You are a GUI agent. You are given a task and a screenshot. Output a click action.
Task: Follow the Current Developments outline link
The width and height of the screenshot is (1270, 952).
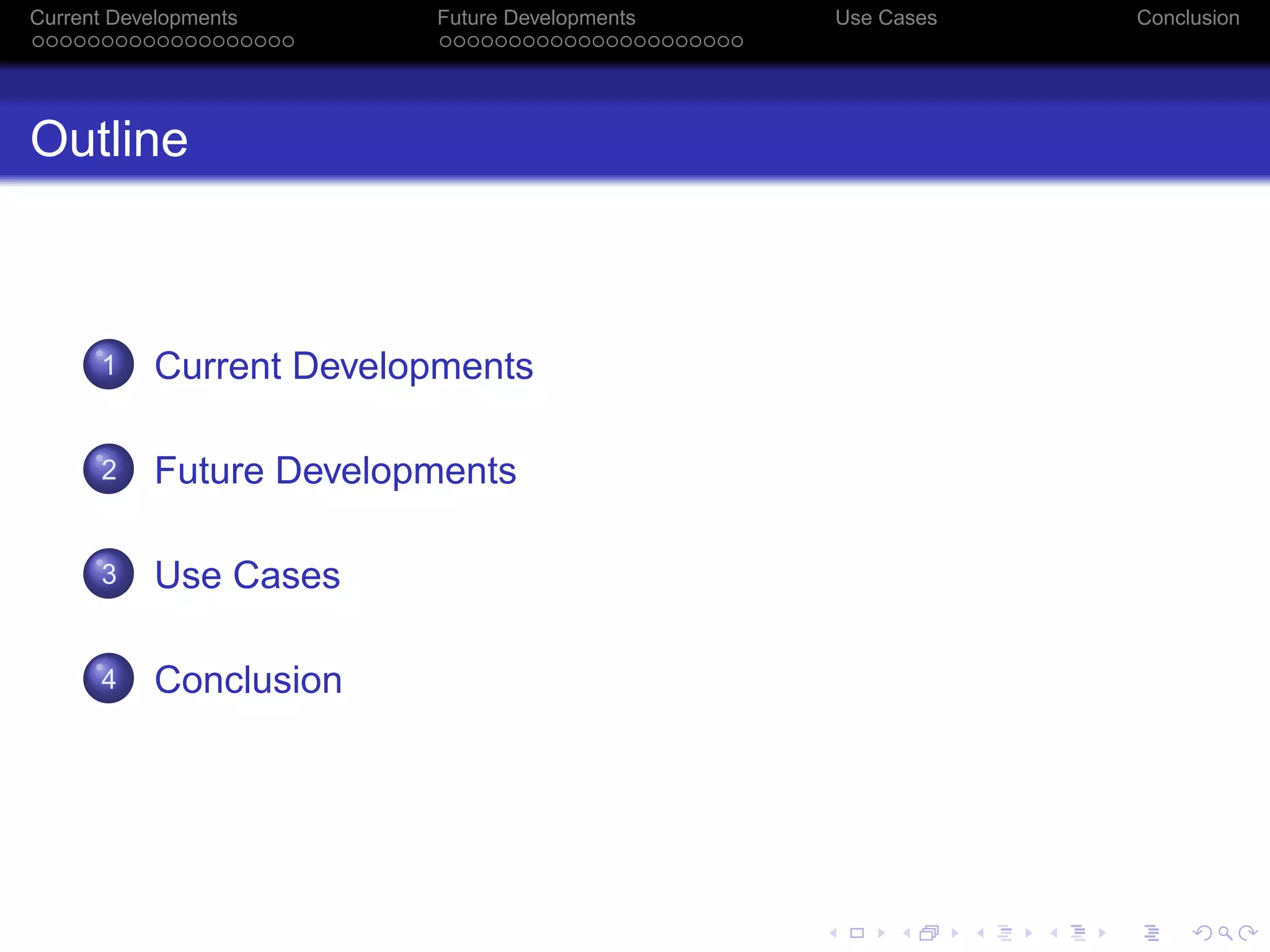(344, 366)
